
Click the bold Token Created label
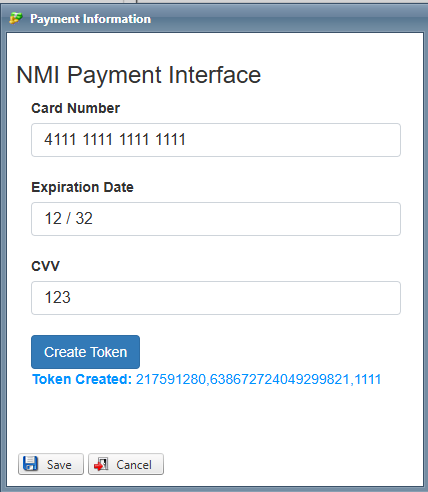(x=82, y=379)
